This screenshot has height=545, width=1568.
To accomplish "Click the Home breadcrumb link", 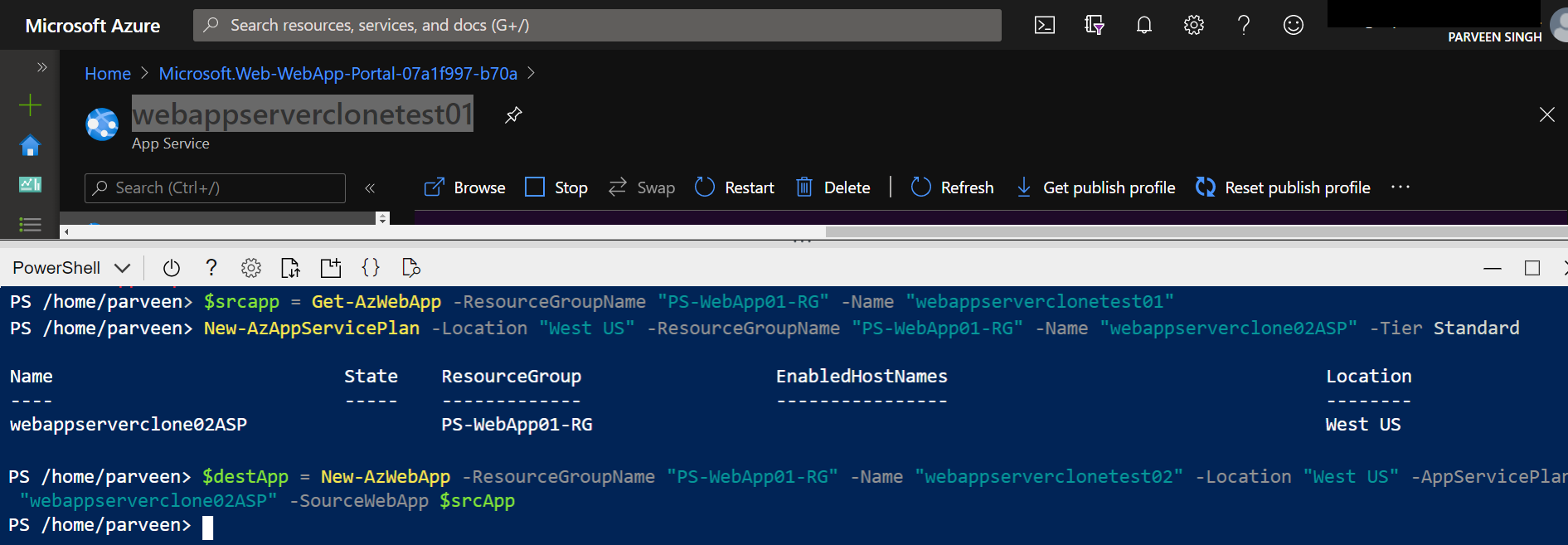I will tap(108, 74).
